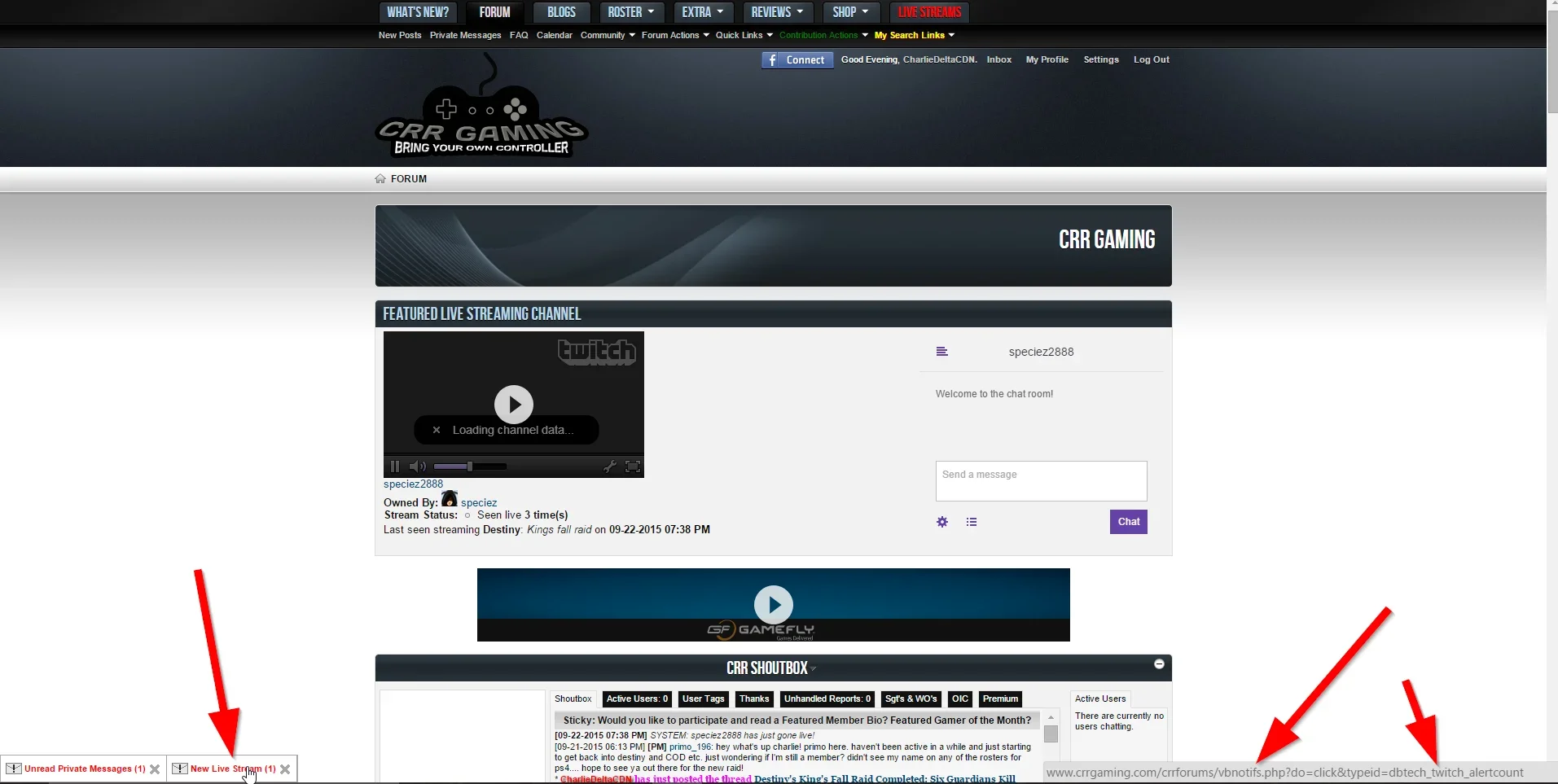Select the Premium shoutbox tab
Screen dimensions: 1558x784
pyautogui.click(x=1000, y=699)
